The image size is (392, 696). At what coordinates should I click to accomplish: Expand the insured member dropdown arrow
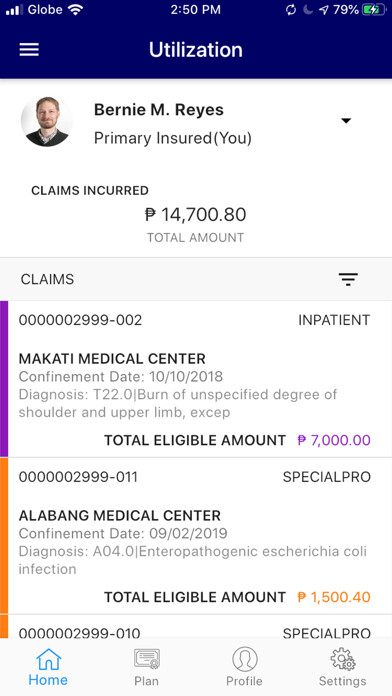pos(346,121)
